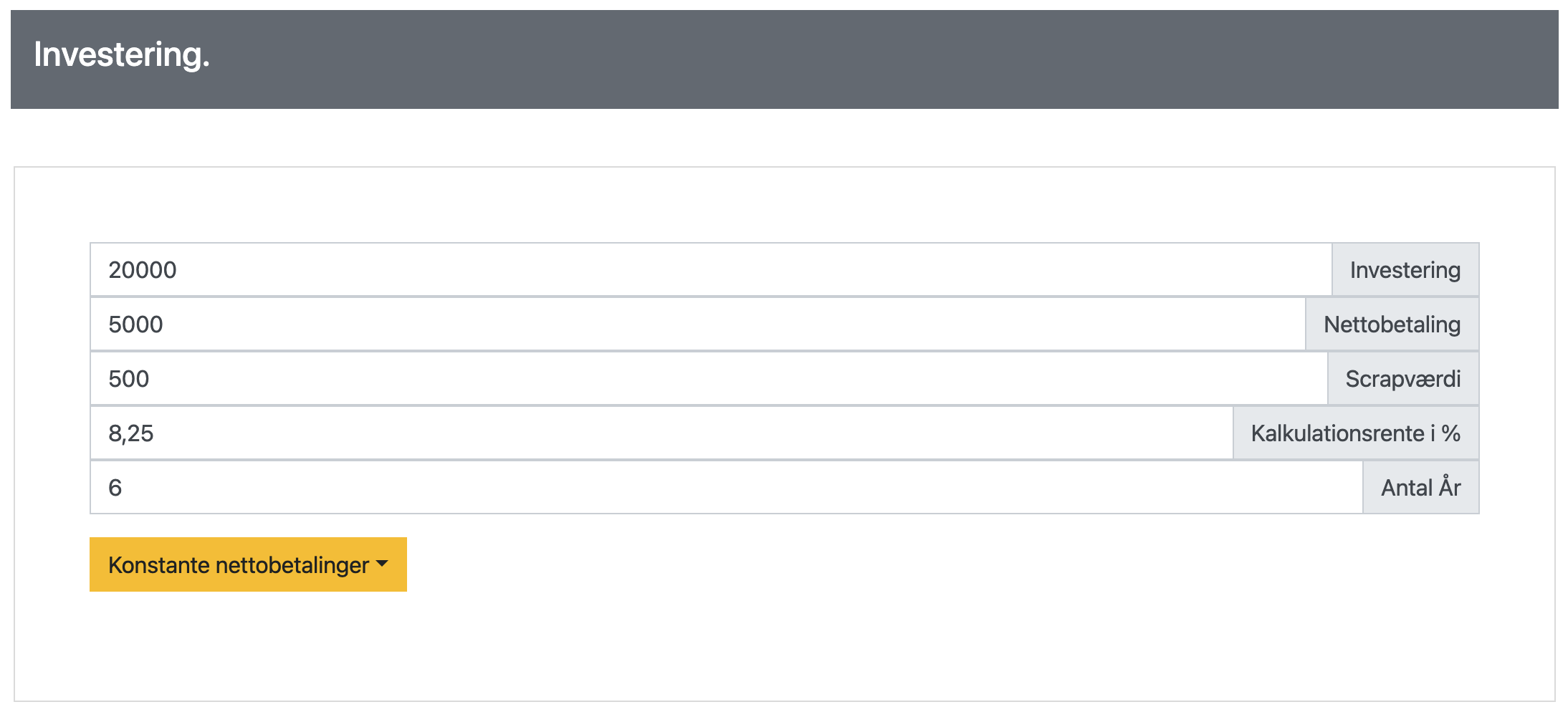Click the gray header banner background

[x=860, y=59]
